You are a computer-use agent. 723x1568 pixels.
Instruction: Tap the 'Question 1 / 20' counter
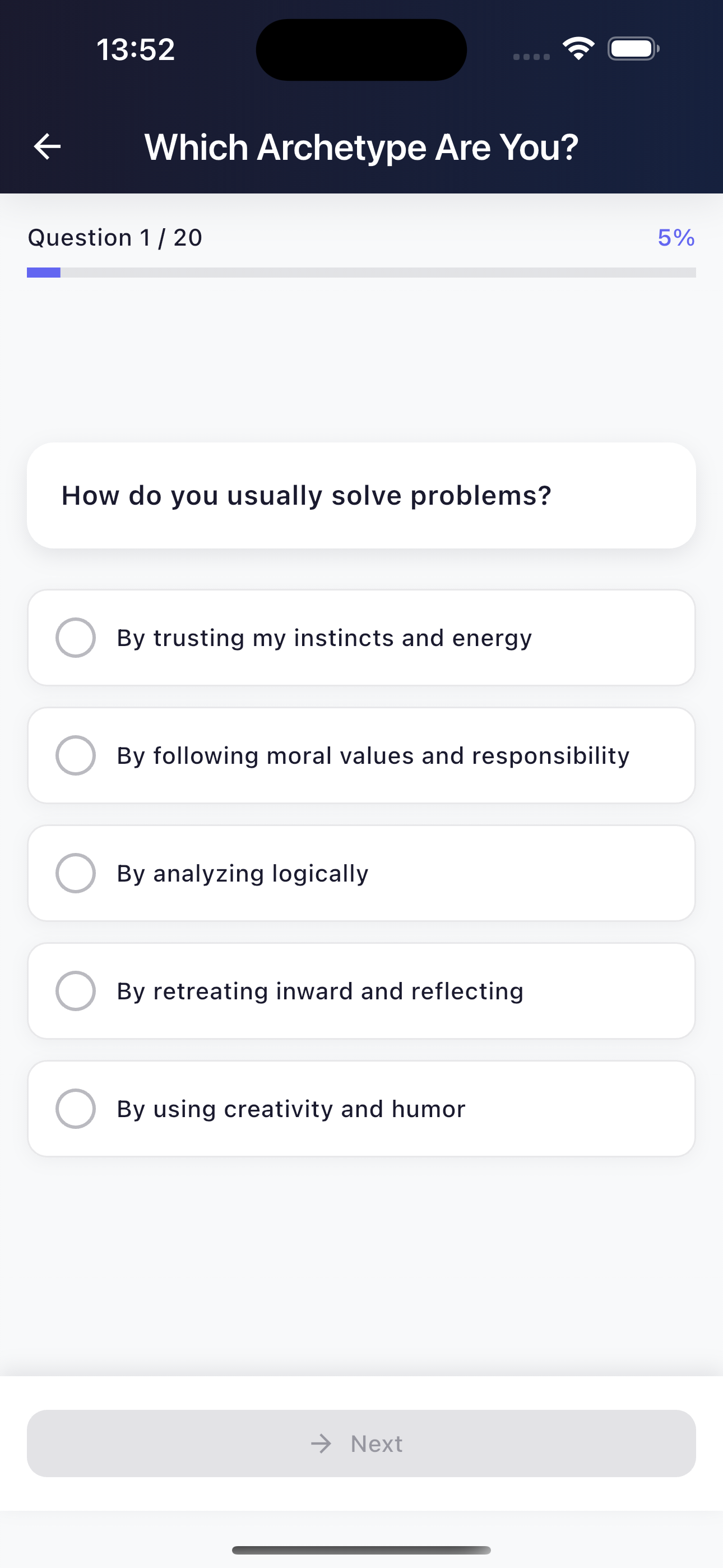[115, 237]
